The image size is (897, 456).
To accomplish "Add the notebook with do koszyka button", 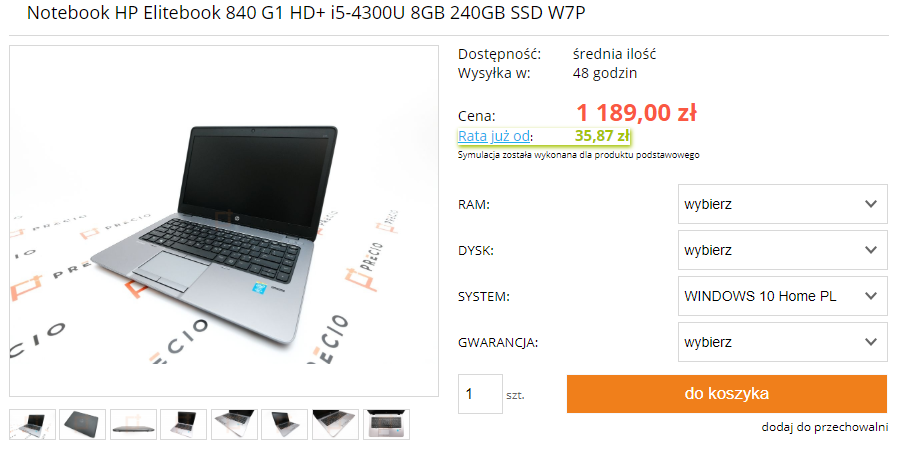I will tap(727, 394).
